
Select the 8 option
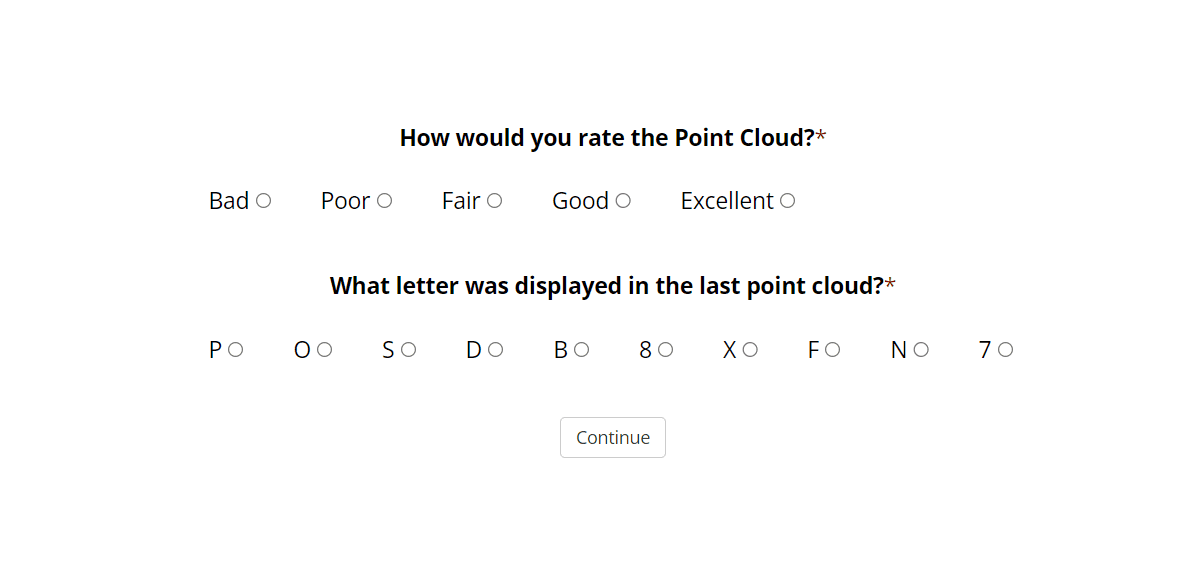pyautogui.click(x=665, y=350)
